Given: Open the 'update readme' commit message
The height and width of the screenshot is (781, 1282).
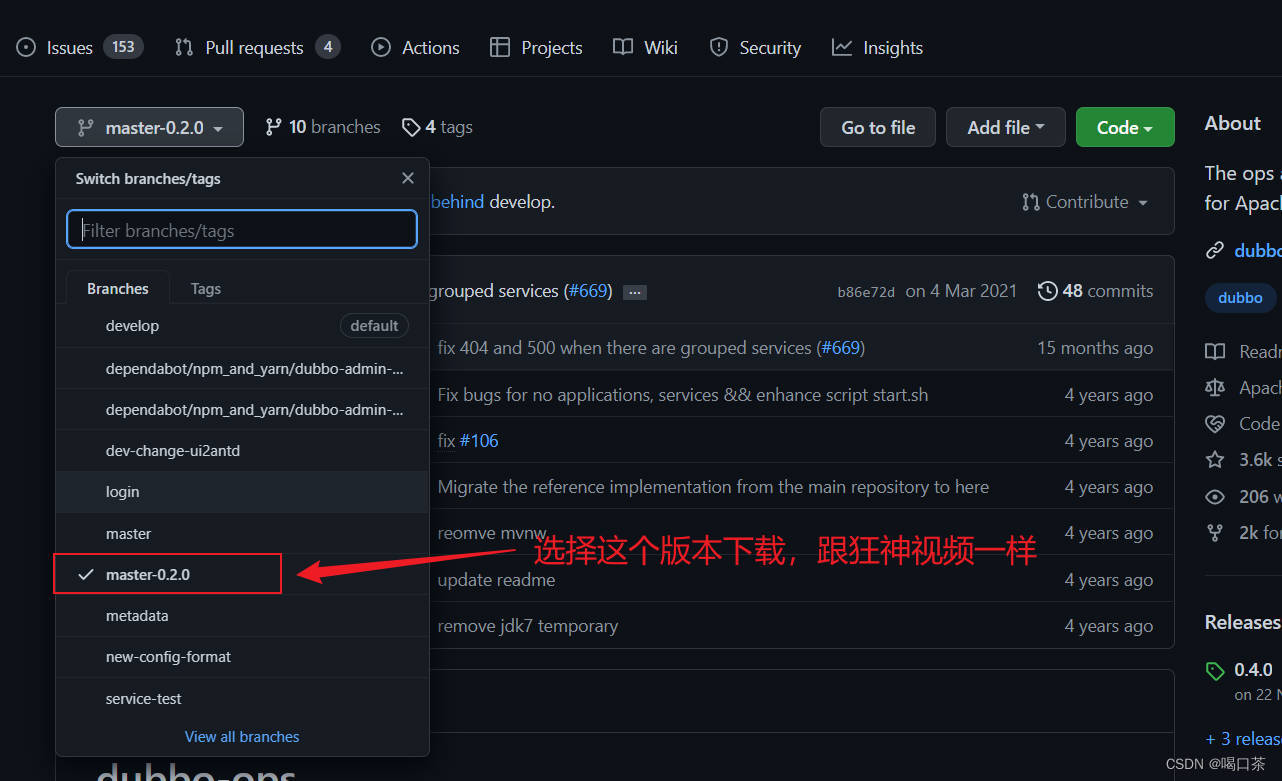Looking at the screenshot, I should tap(496, 580).
